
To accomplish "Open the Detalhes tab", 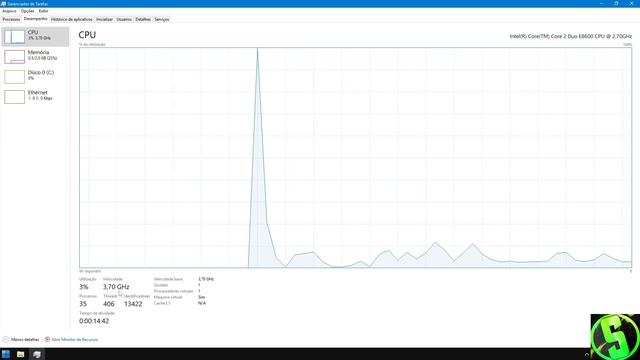I will pos(143,19).
